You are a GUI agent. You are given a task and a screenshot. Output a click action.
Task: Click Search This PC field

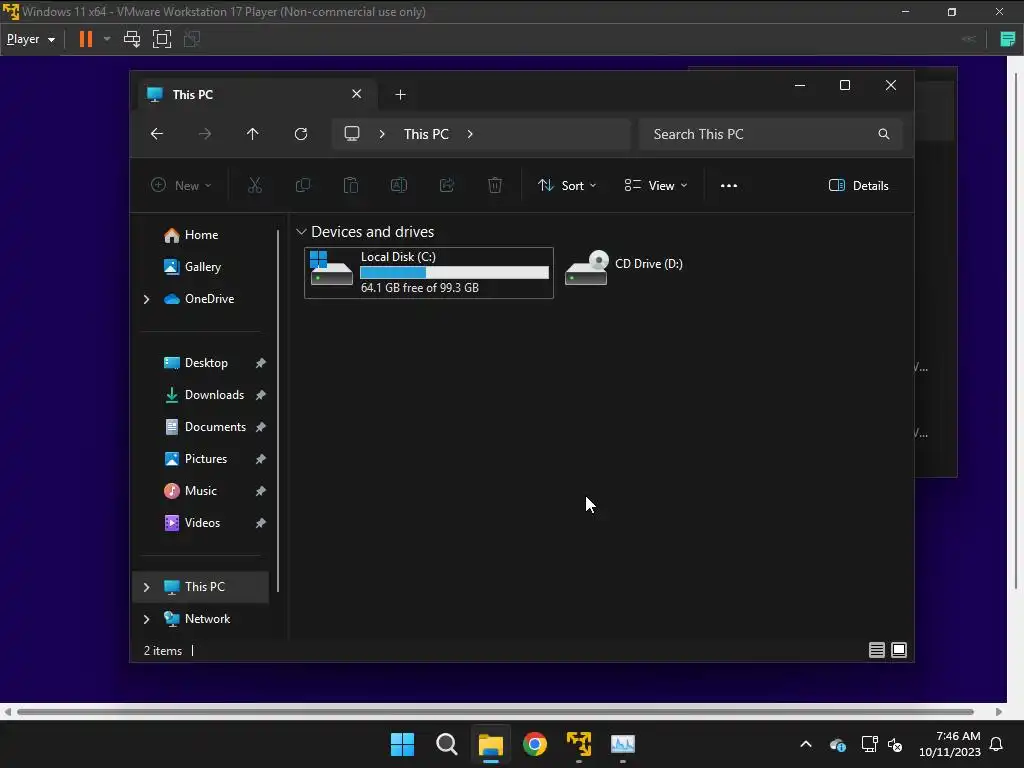pos(771,134)
